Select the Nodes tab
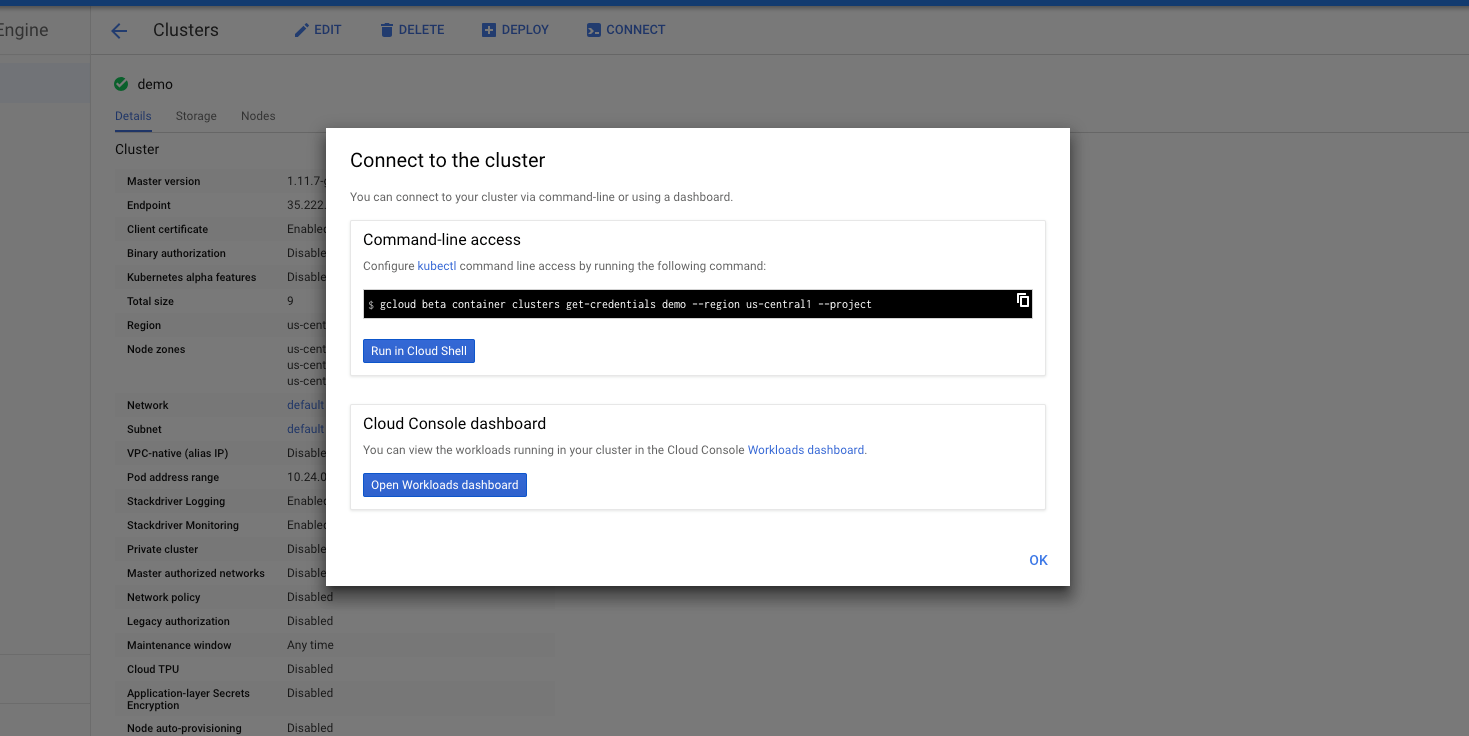 click(258, 116)
